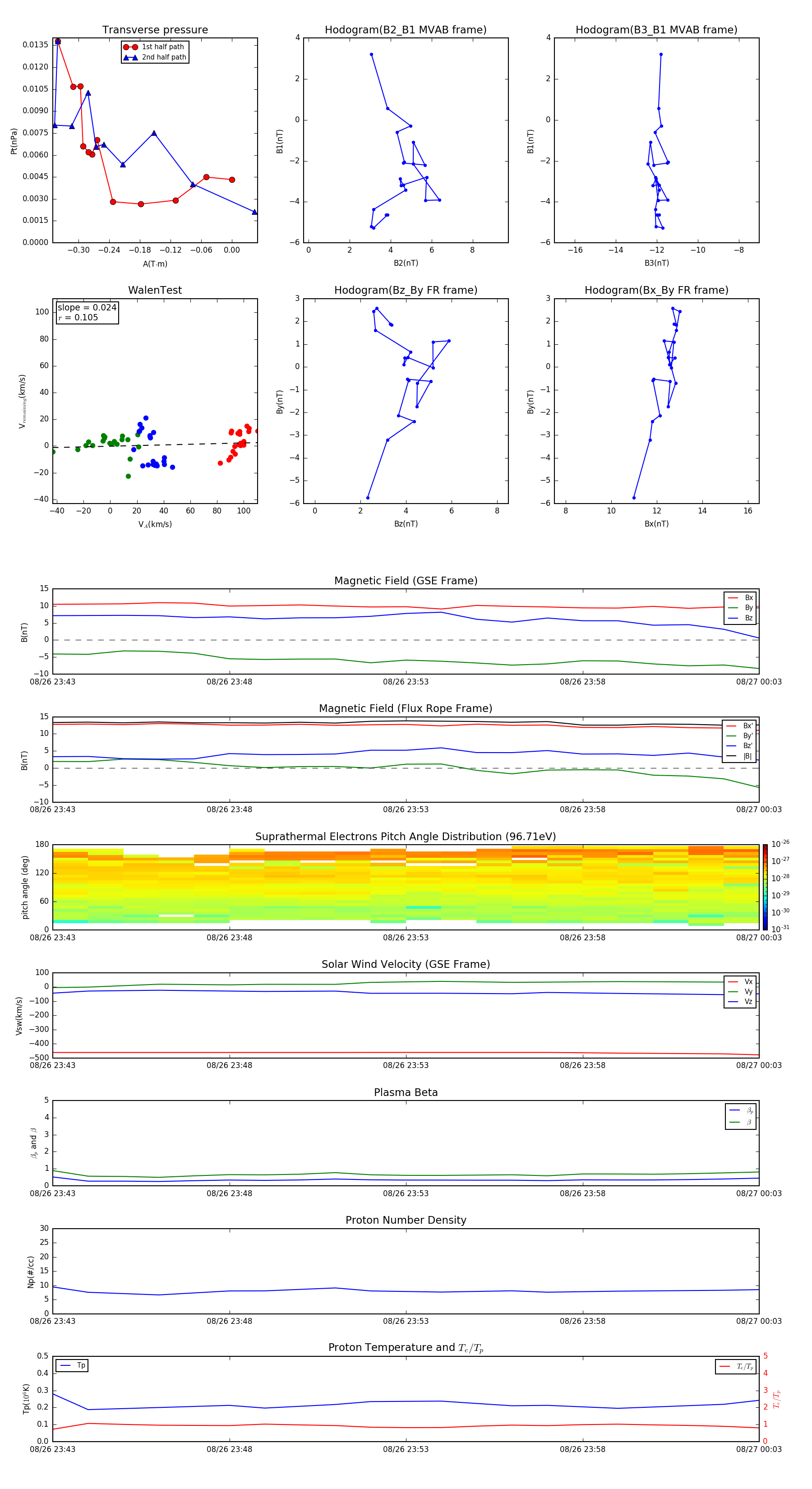Click the "Magnetic Field (Flux Rope Frame)" title
The height and width of the screenshot is (1489, 812).
point(406,709)
